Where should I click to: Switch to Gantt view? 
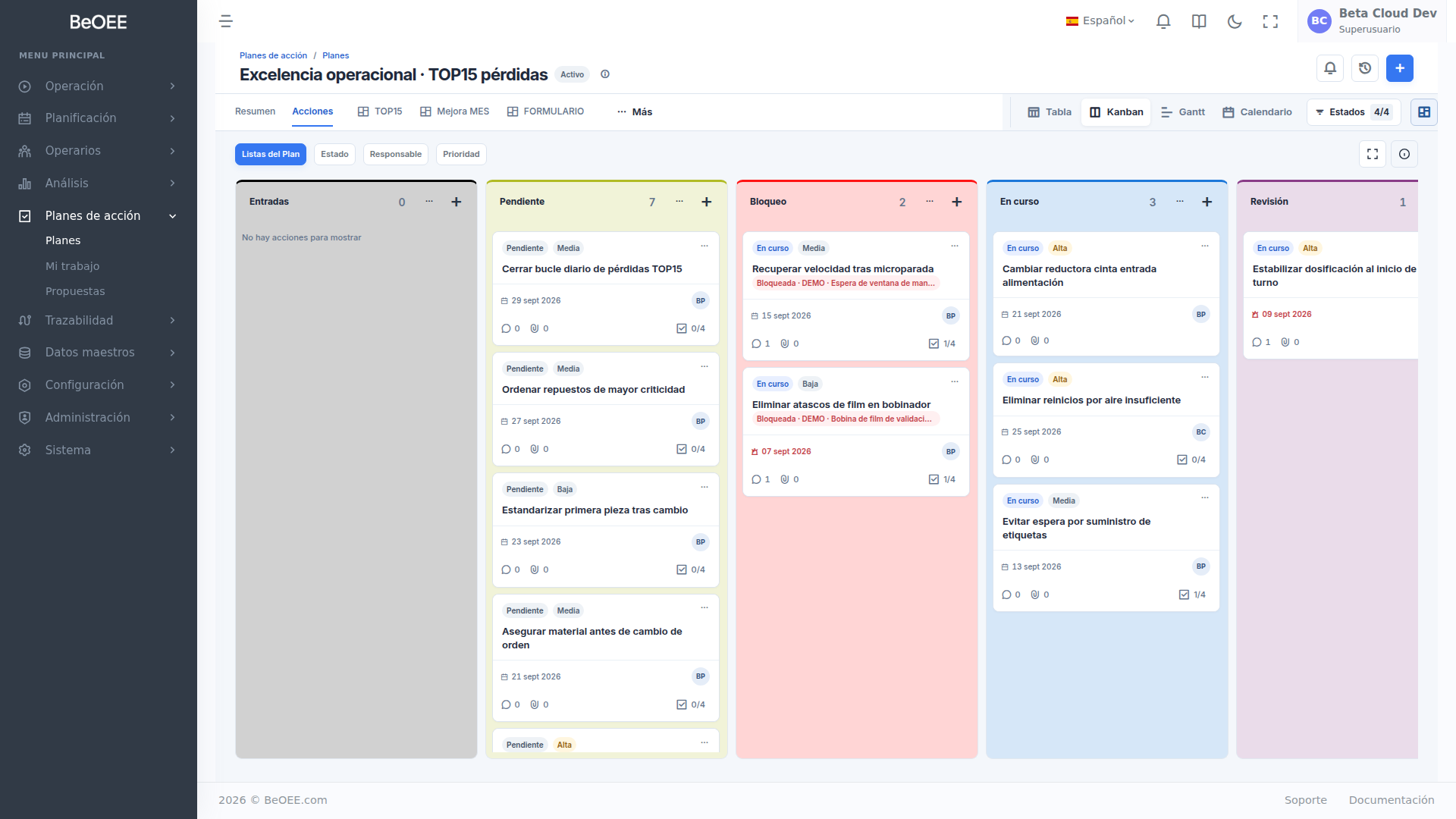tap(1183, 112)
